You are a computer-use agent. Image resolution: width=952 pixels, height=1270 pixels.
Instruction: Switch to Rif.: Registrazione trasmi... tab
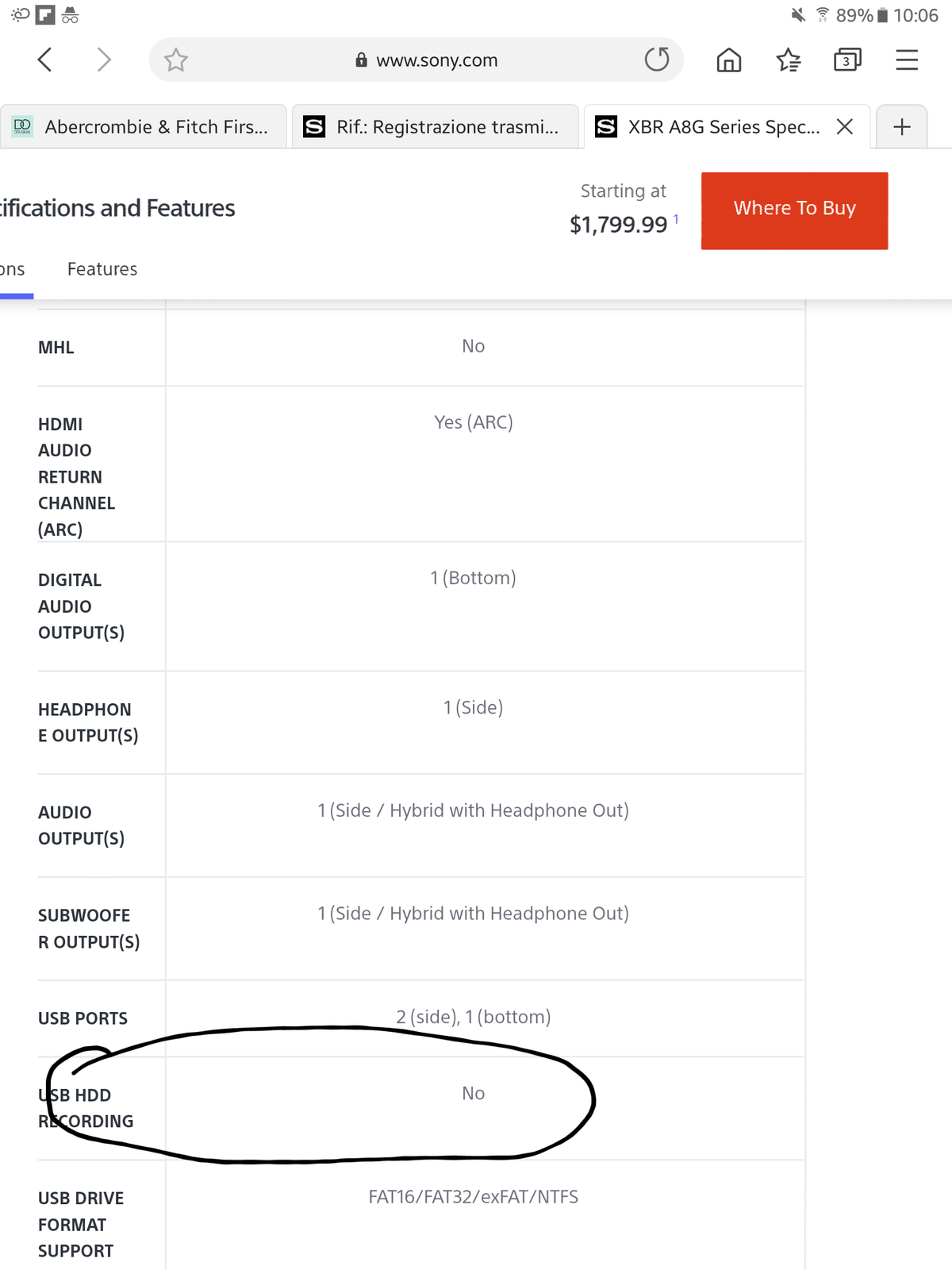[435, 127]
